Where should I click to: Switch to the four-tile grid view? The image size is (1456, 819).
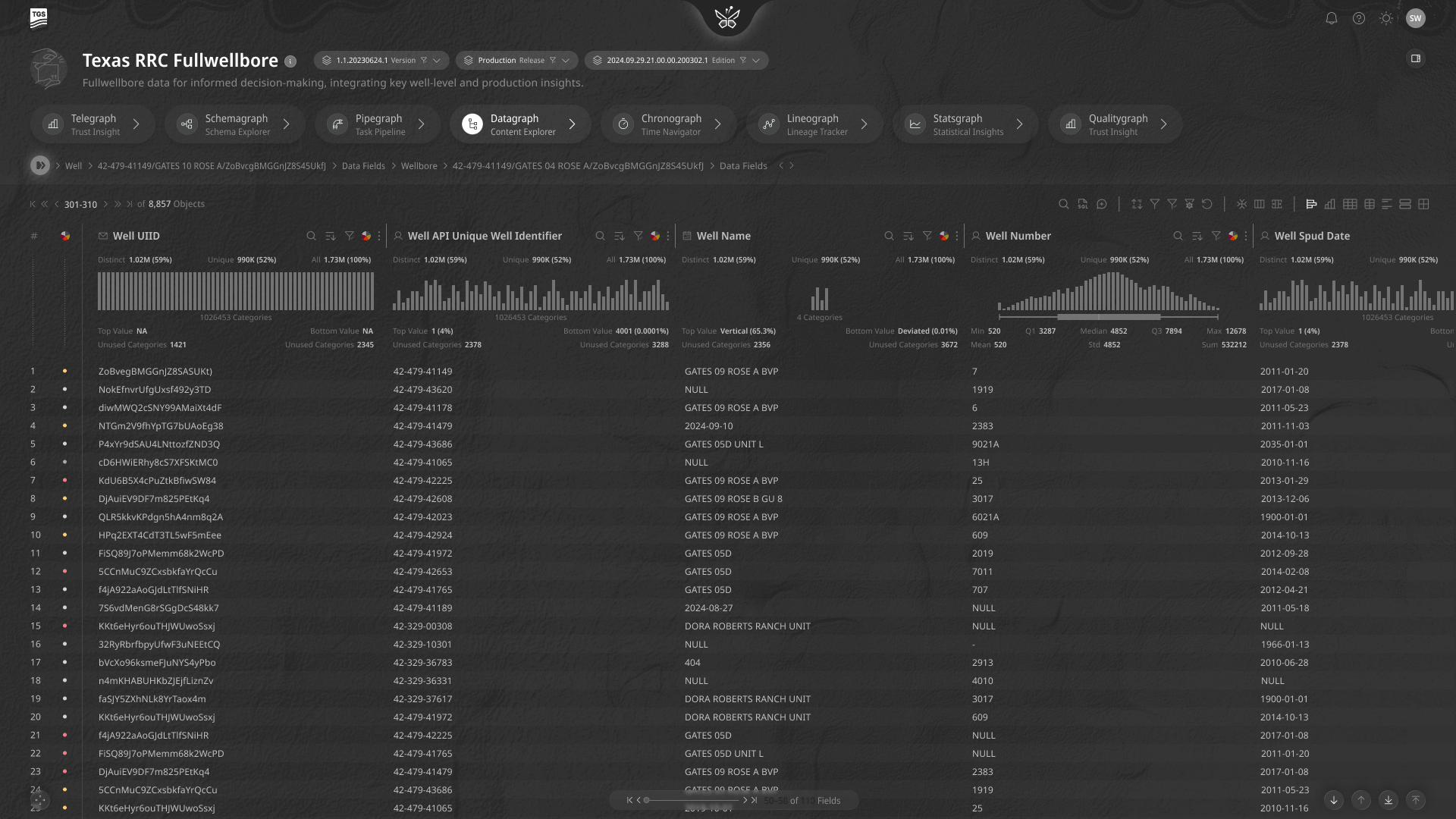coord(1423,204)
